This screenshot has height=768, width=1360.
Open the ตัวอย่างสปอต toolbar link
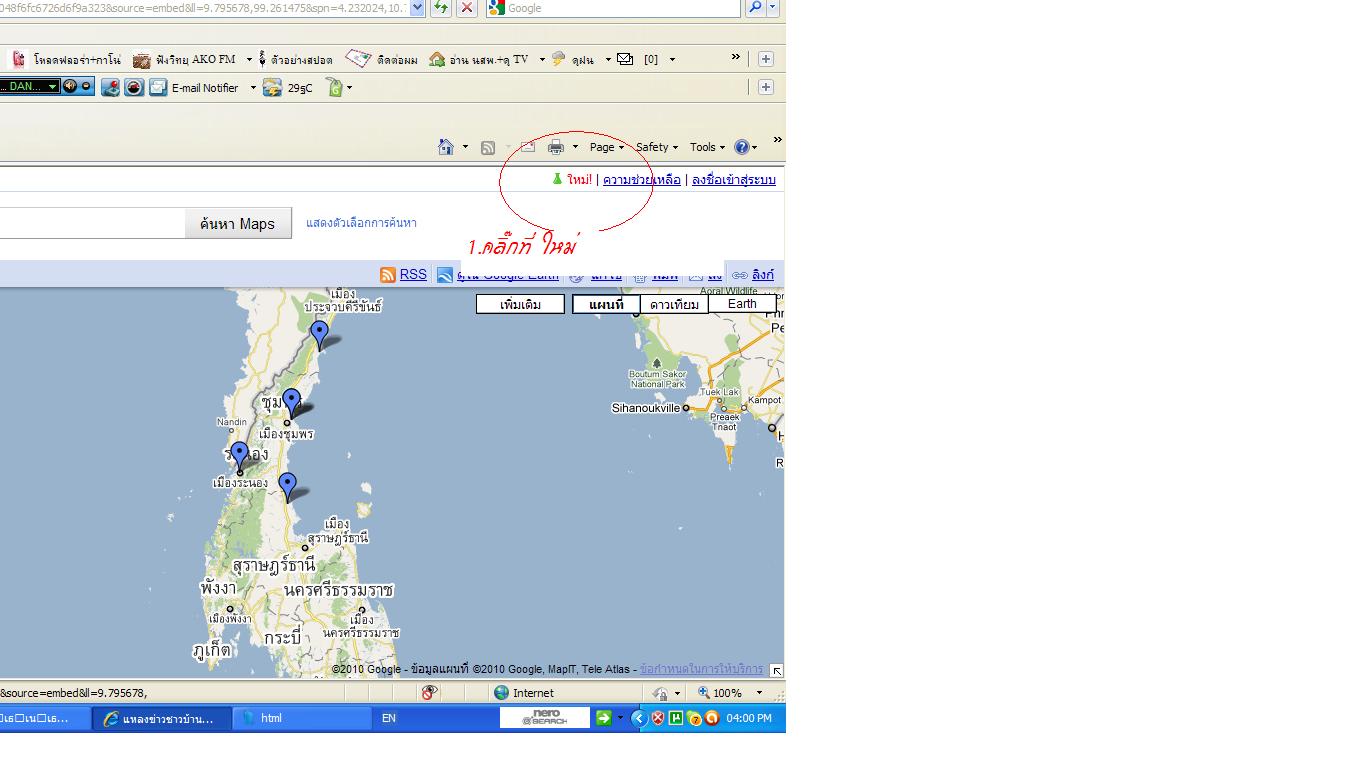coord(296,60)
